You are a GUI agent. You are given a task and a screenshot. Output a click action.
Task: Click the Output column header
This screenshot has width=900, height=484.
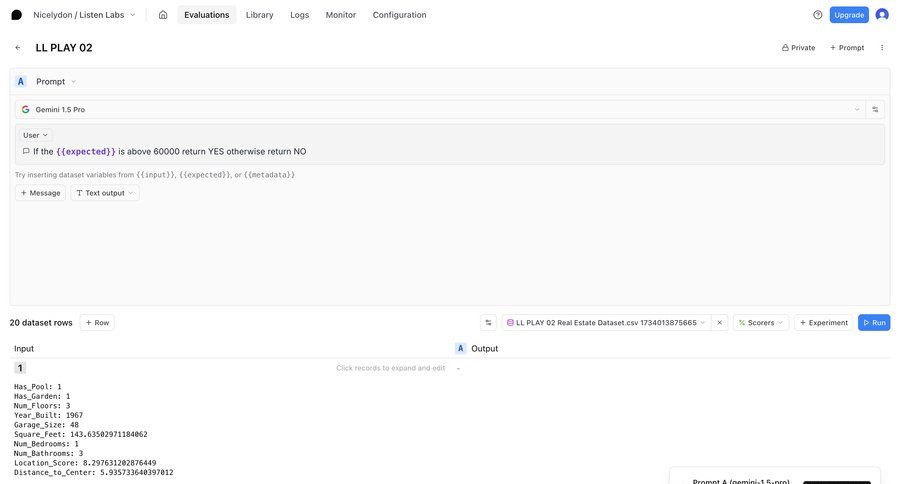pos(484,349)
